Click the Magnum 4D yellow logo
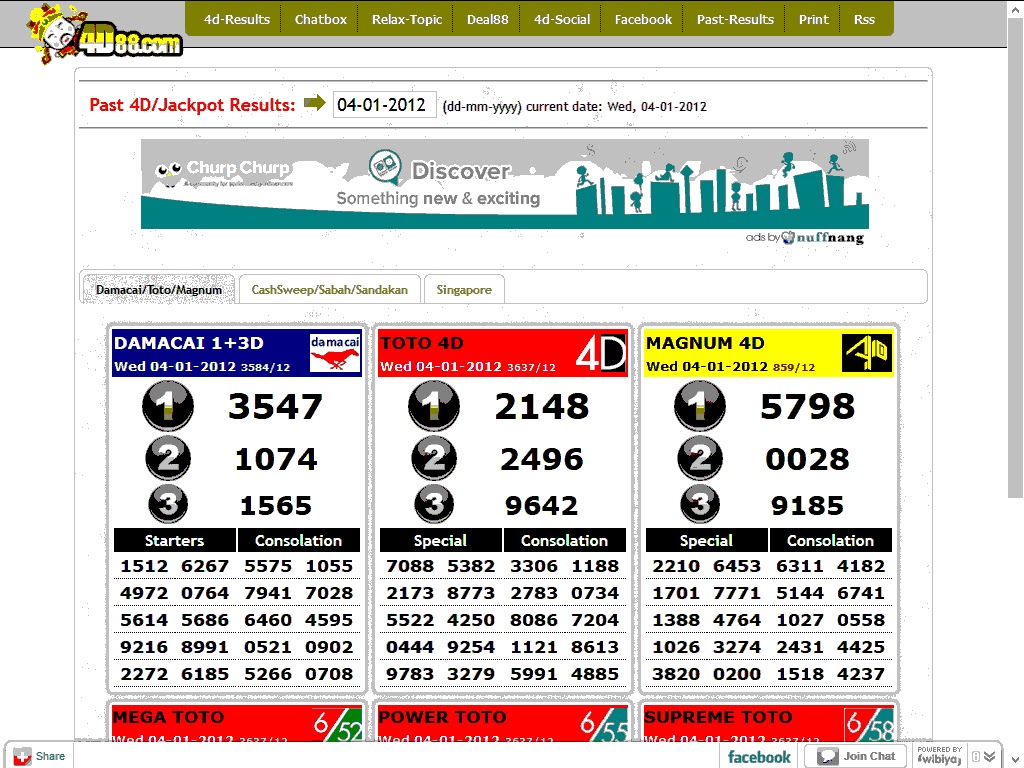Image resolution: width=1024 pixels, height=768 pixels. (866, 353)
